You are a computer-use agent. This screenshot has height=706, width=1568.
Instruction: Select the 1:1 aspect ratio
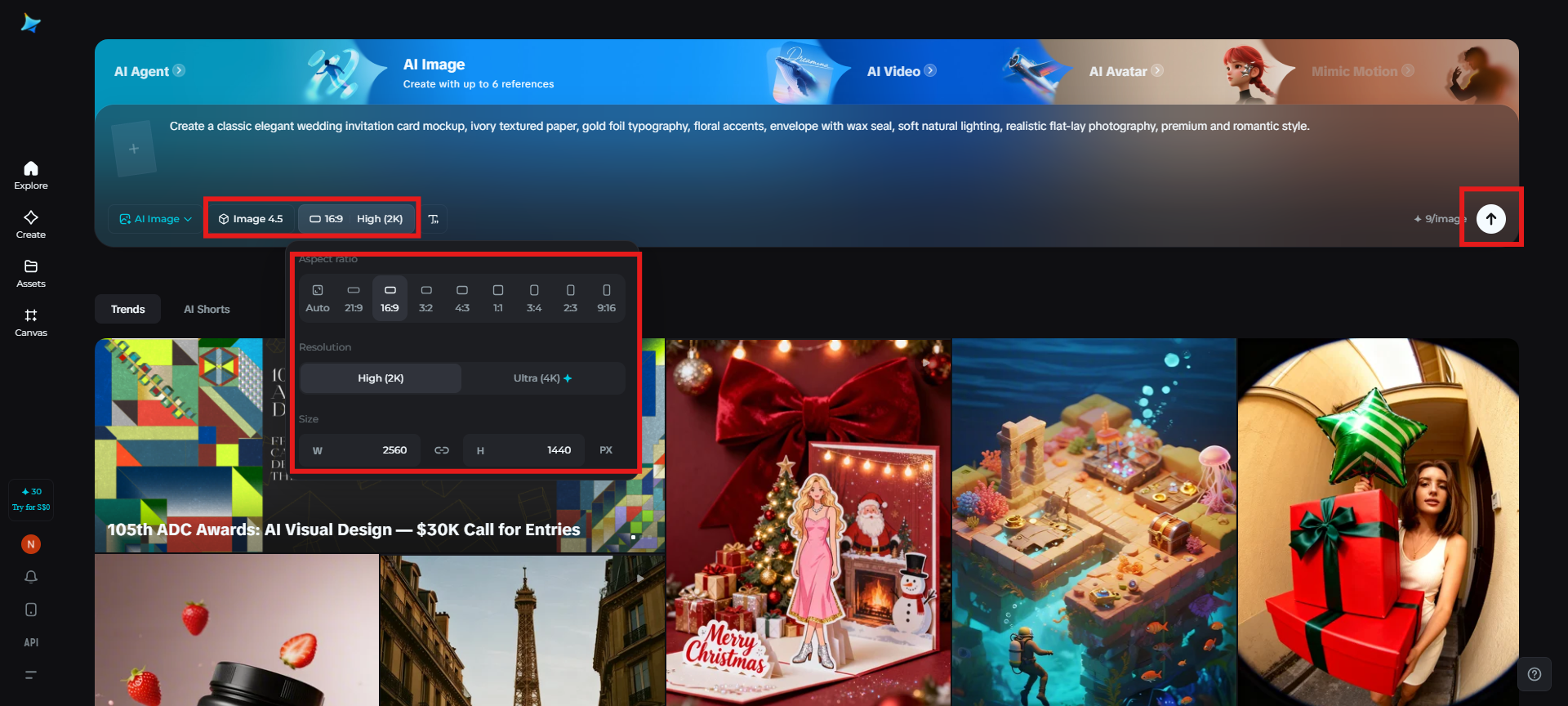pyautogui.click(x=498, y=298)
